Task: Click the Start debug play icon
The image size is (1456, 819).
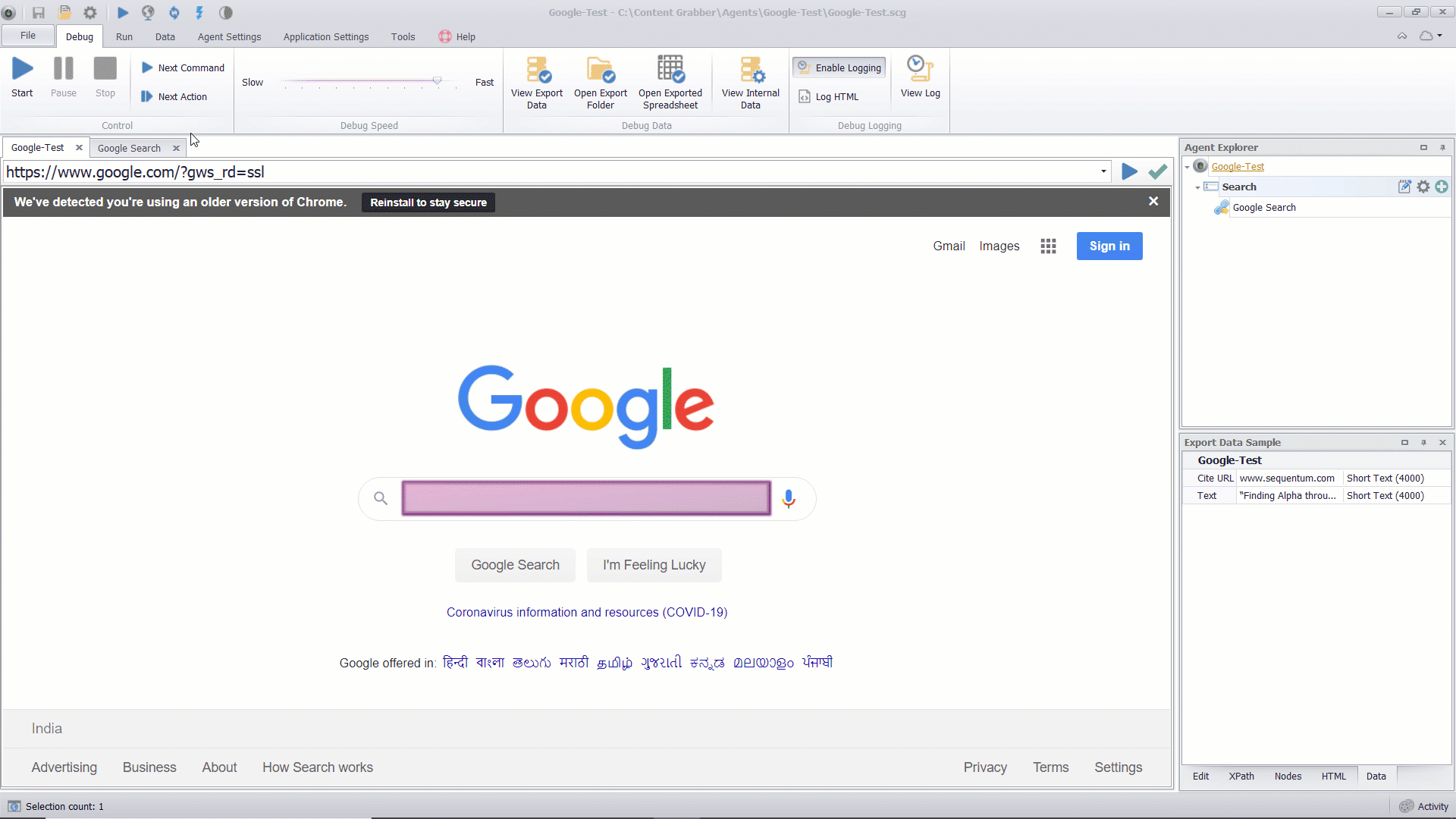Action: [x=23, y=69]
